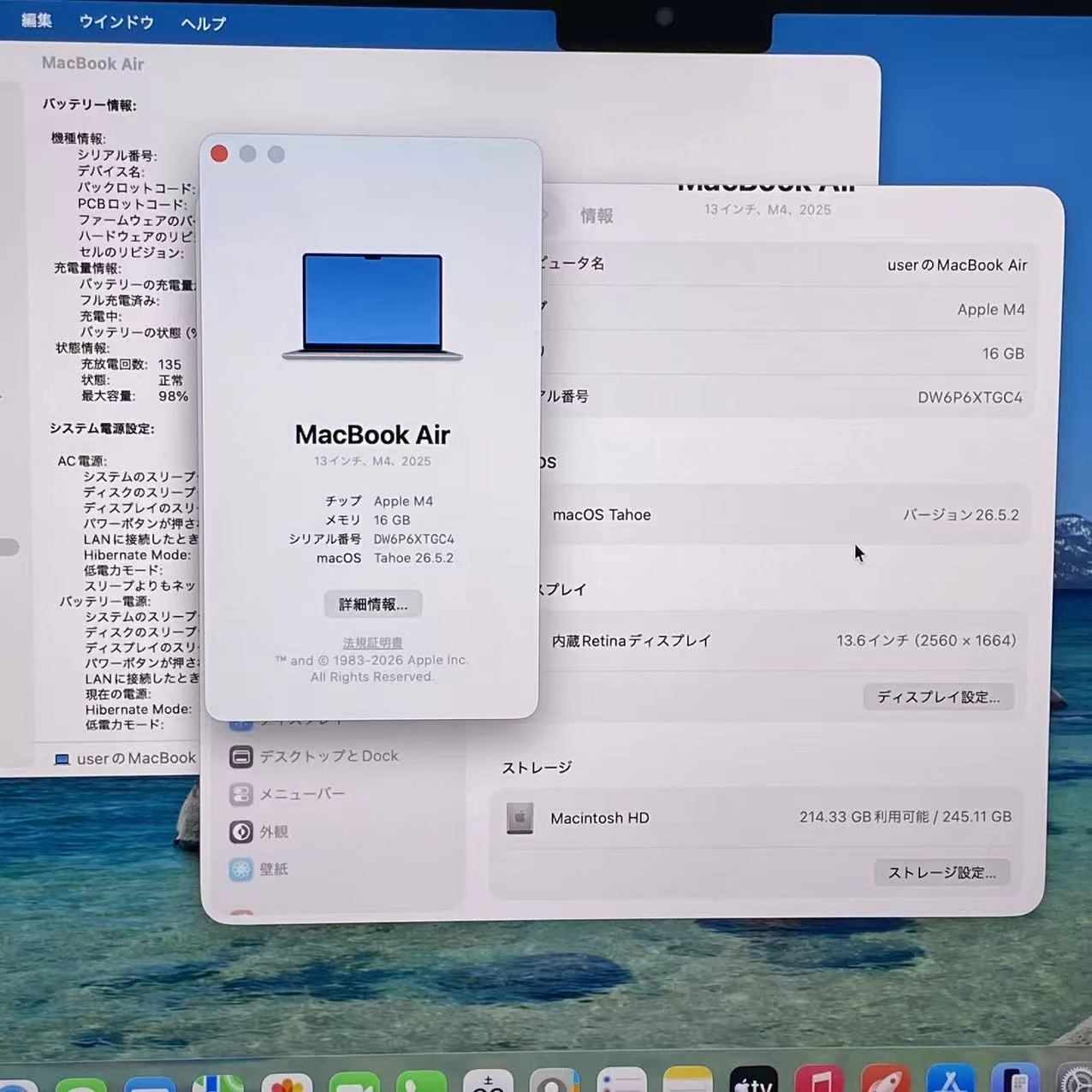Click the 13.6インチ (2560 × 1664) value

tap(927, 641)
